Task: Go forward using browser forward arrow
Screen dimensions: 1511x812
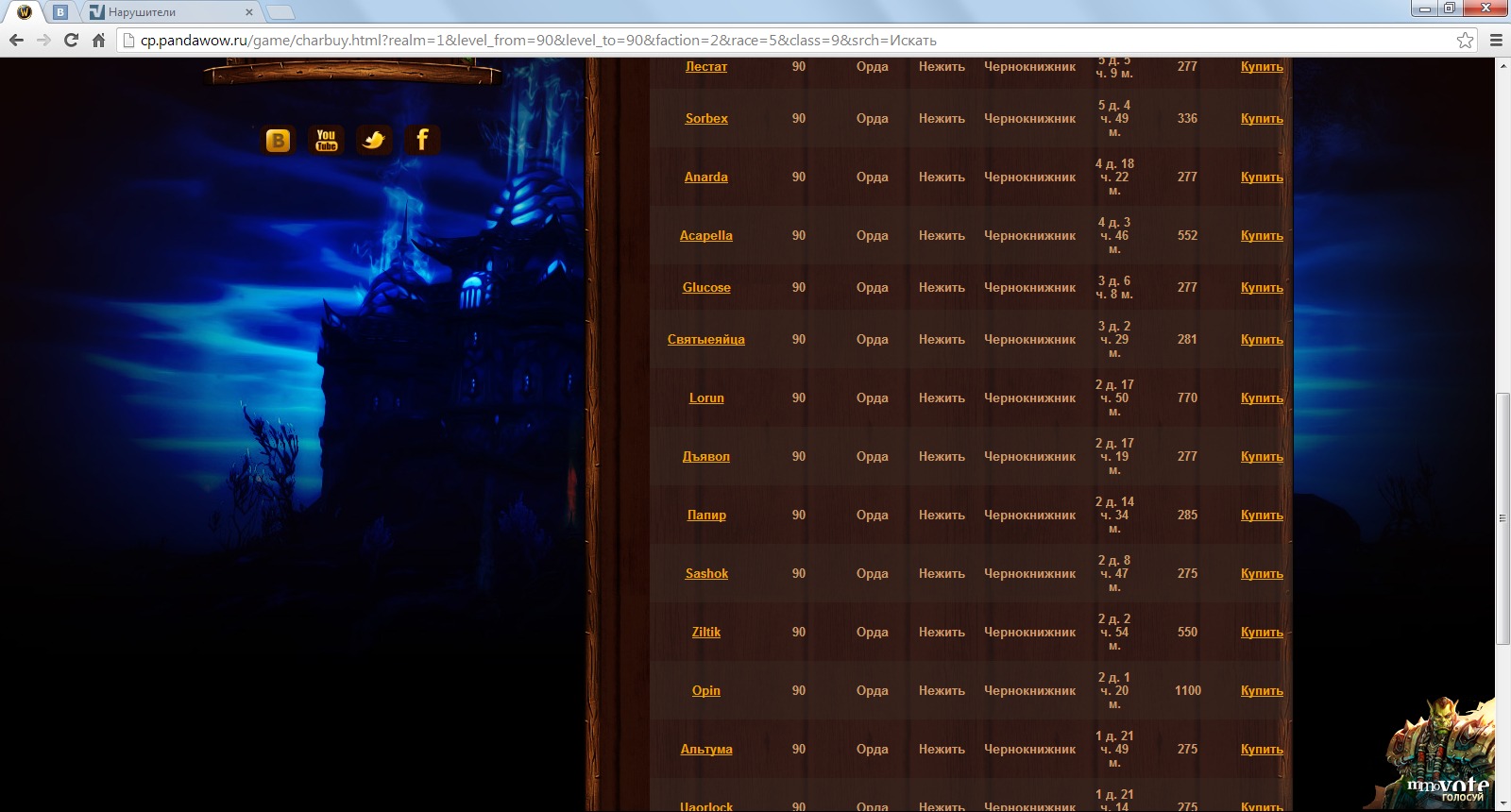Action: [x=43, y=40]
